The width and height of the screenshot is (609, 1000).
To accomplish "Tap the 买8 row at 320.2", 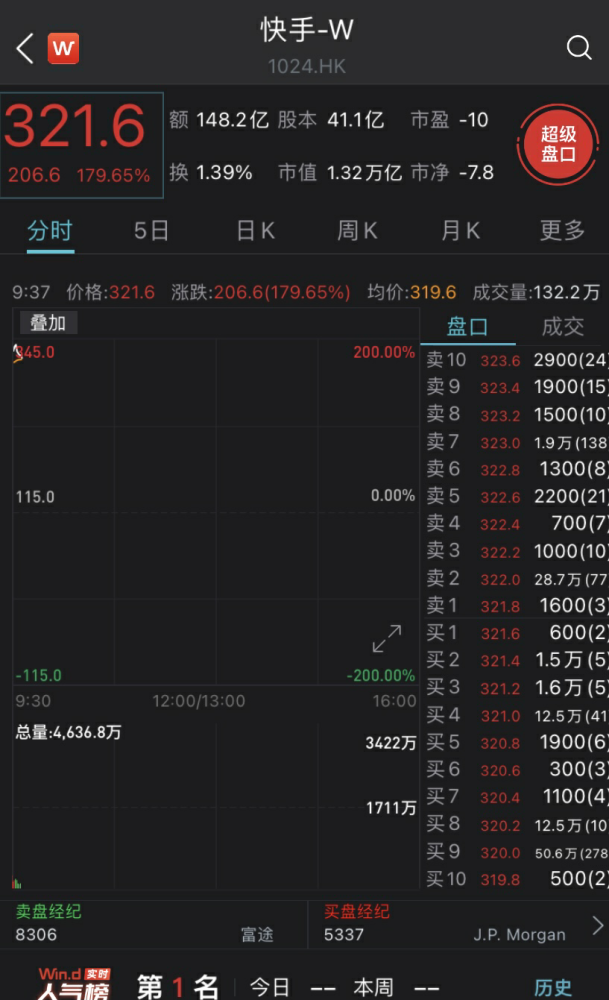I will (x=517, y=825).
